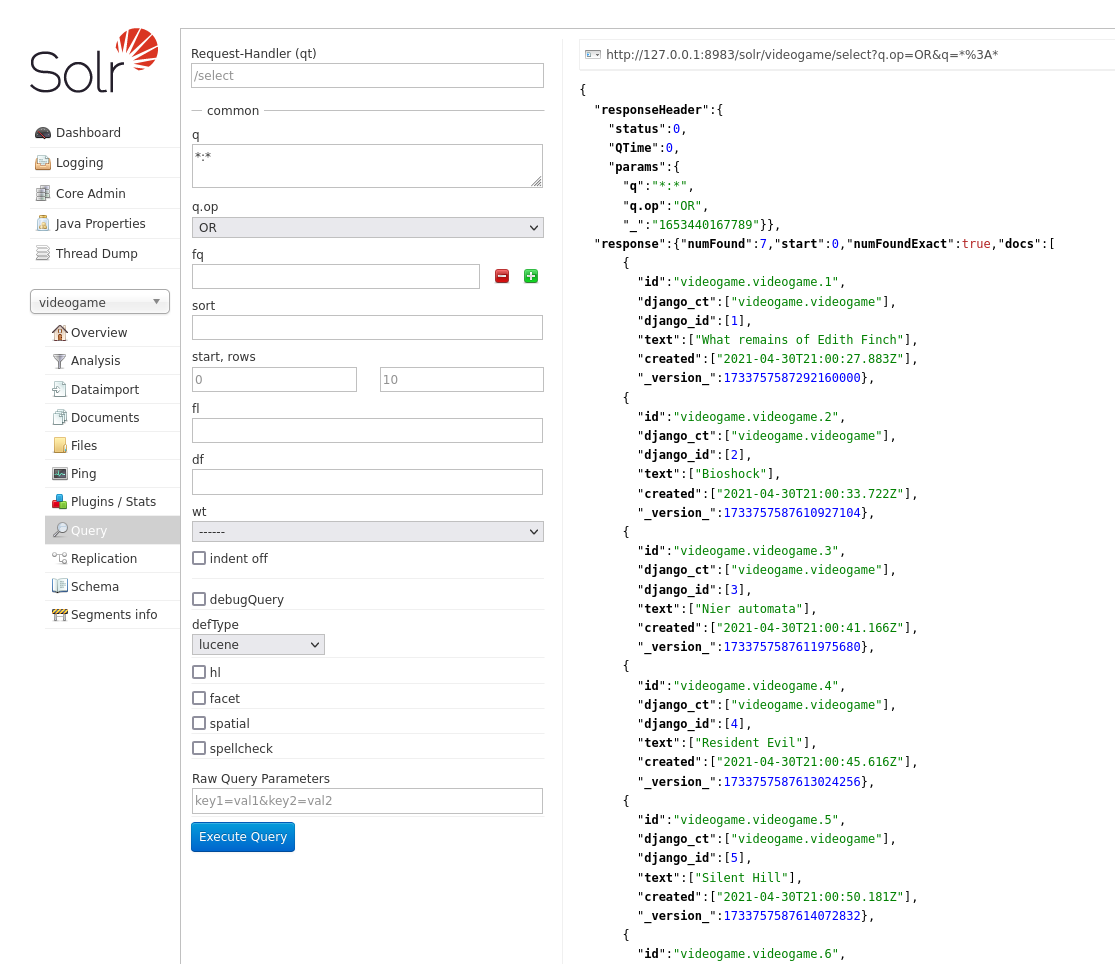Image resolution: width=1115 pixels, height=964 pixels.
Task: Click the Schema icon
Action: pos(60,587)
